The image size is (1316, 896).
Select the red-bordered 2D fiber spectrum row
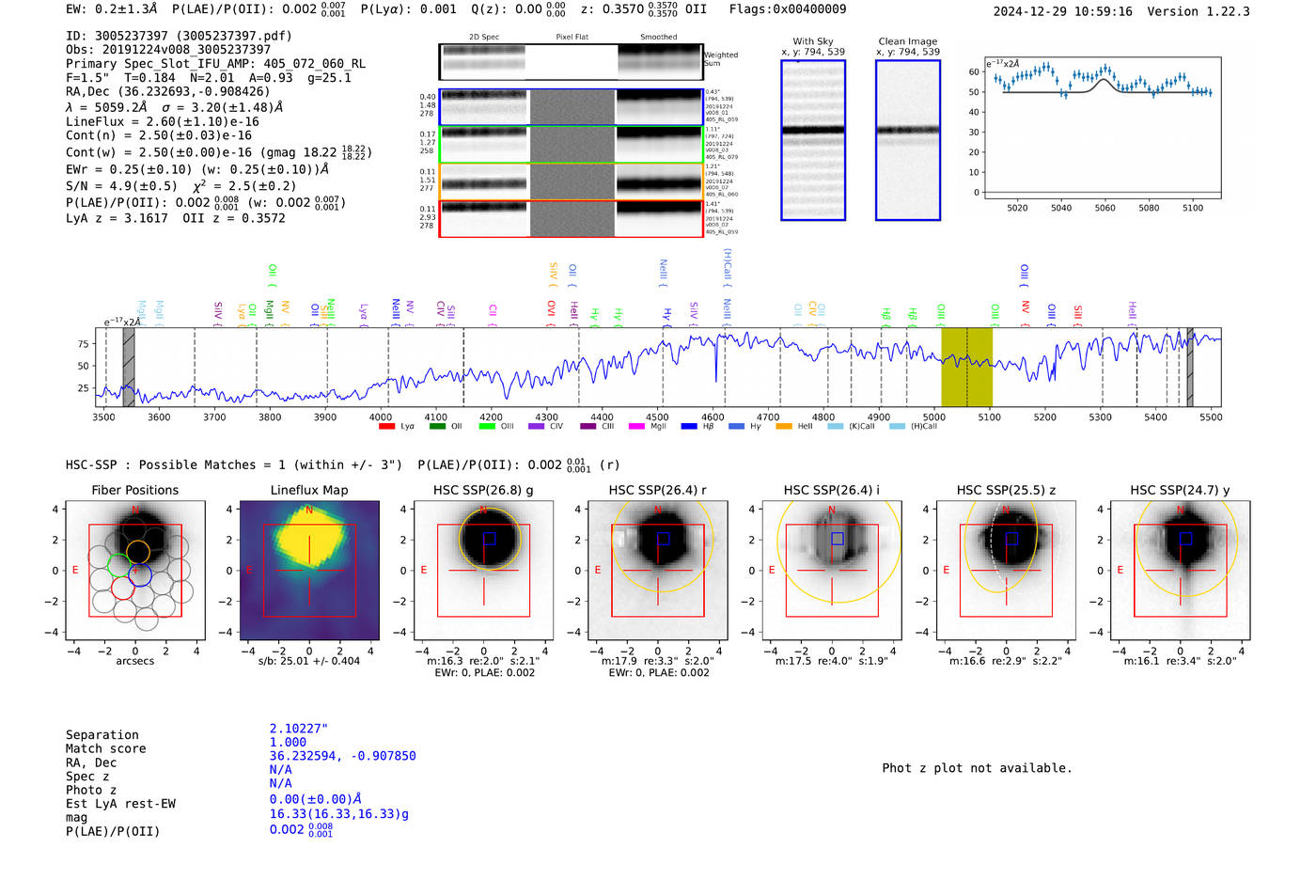pyautogui.click(x=572, y=218)
